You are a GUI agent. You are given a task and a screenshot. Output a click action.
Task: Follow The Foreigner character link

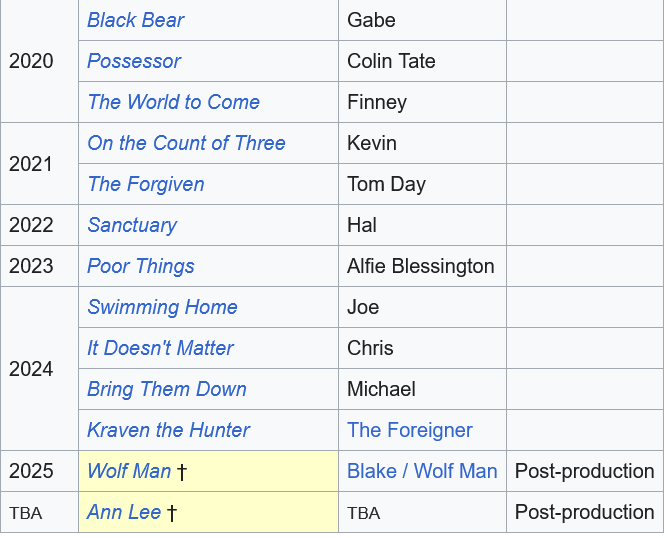[x=410, y=430]
